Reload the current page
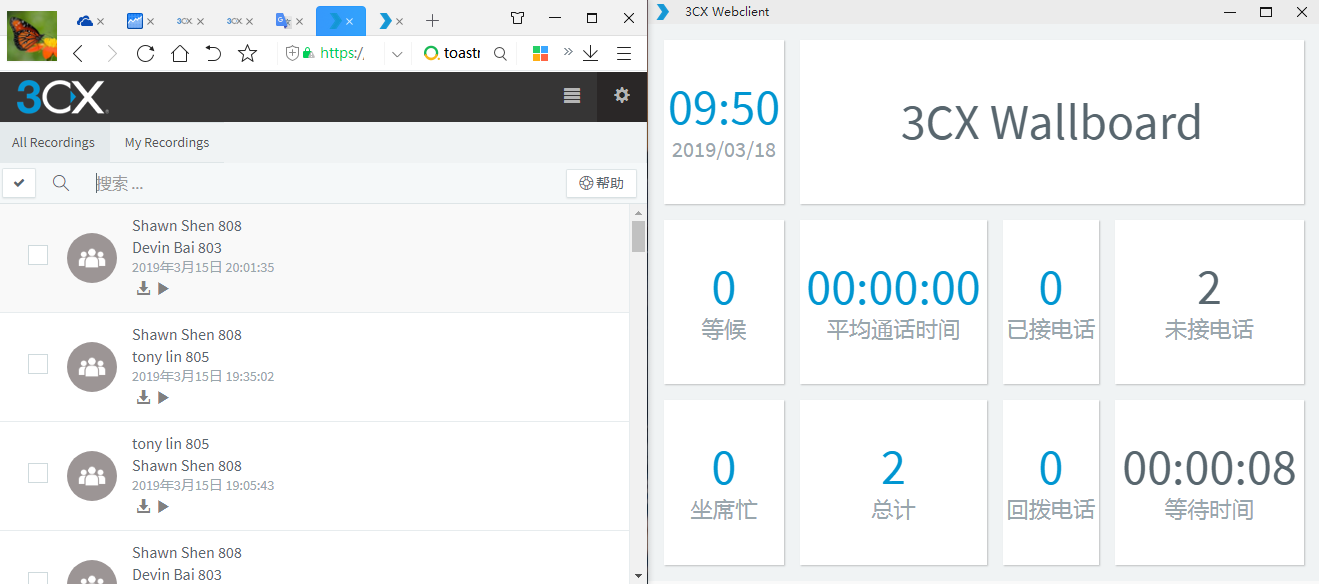 click(146, 53)
